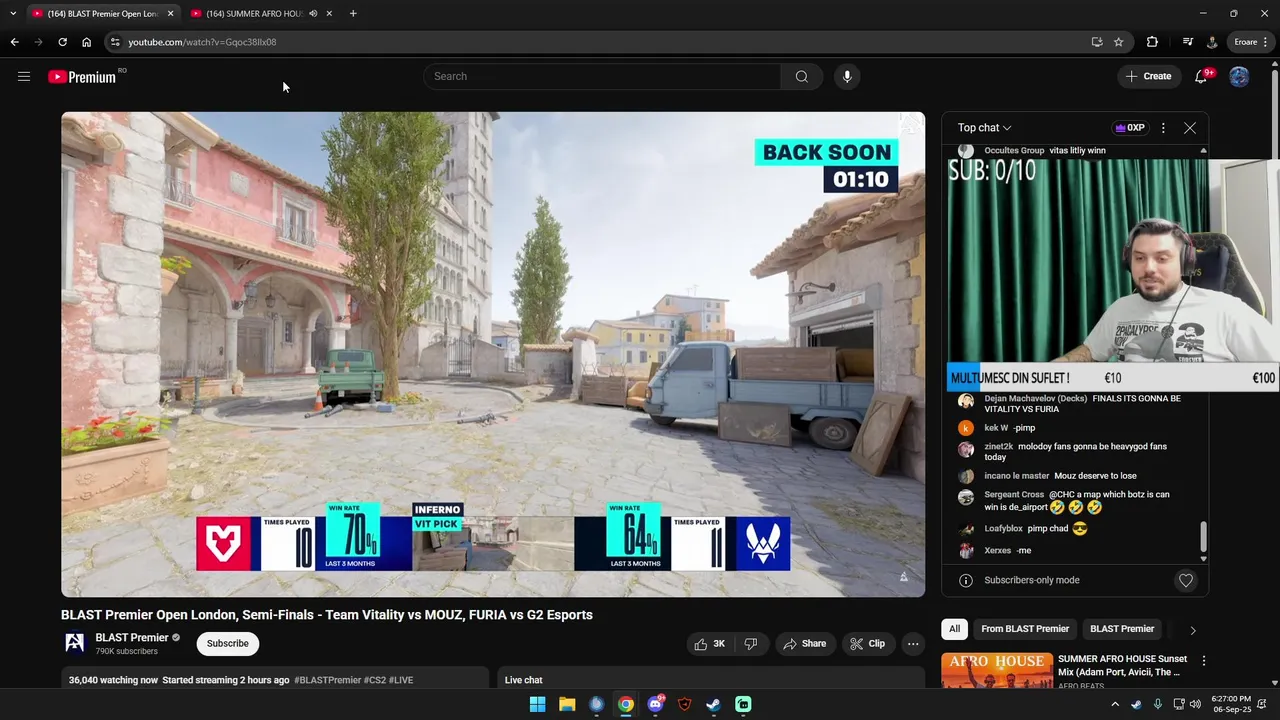Click the Create button
Image resolution: width=1280 pixels, height=720 pixels.
1148,77
